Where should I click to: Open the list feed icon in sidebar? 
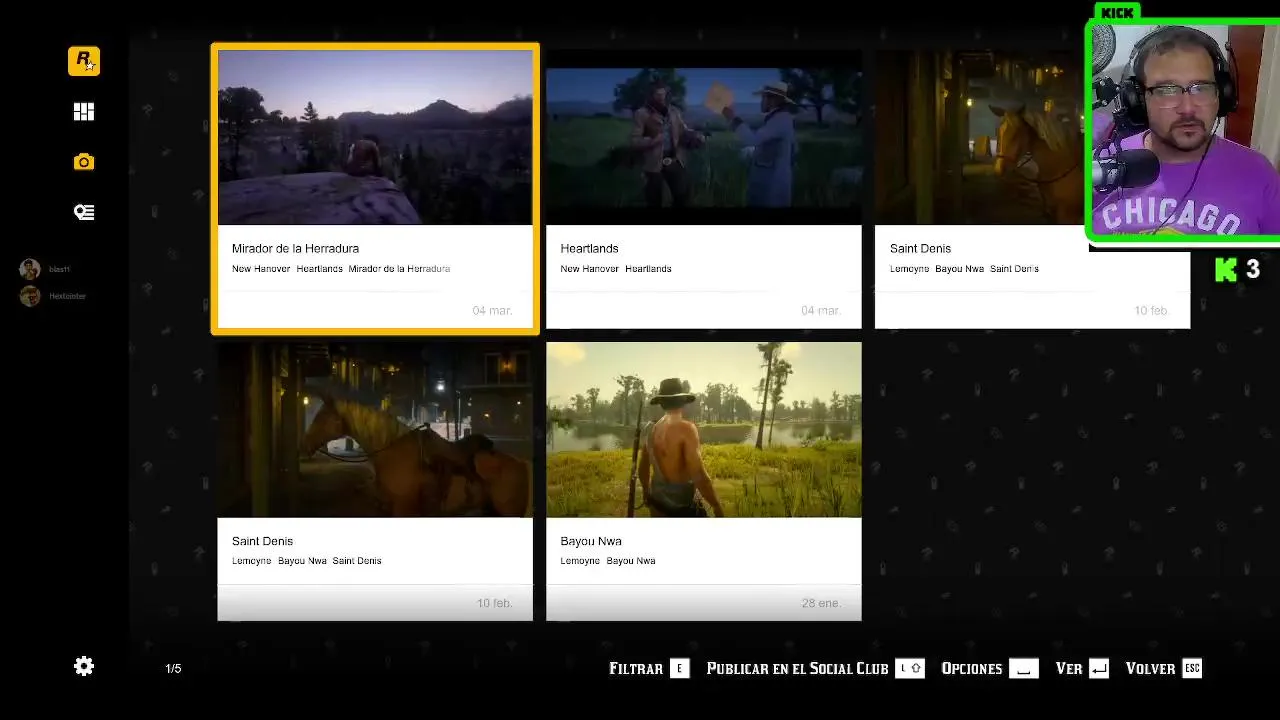click(84, 212)
